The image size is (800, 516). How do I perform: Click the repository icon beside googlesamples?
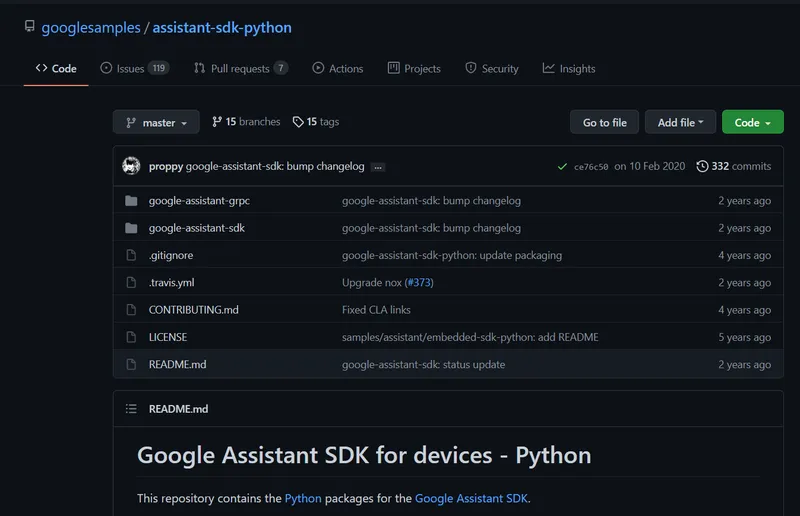pyautogui.click(x=30, y=26)
